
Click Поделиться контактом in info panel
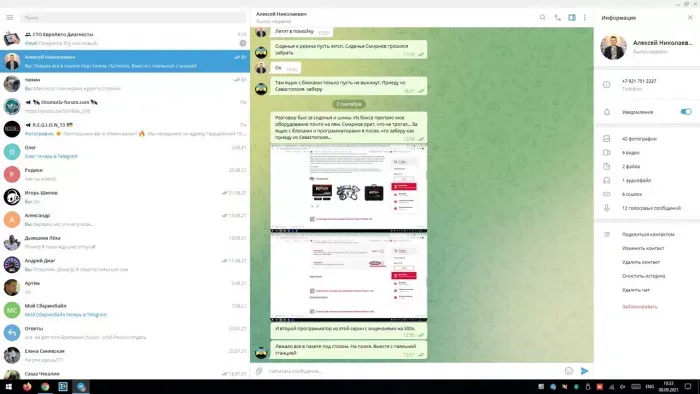[x=648, y=234]
